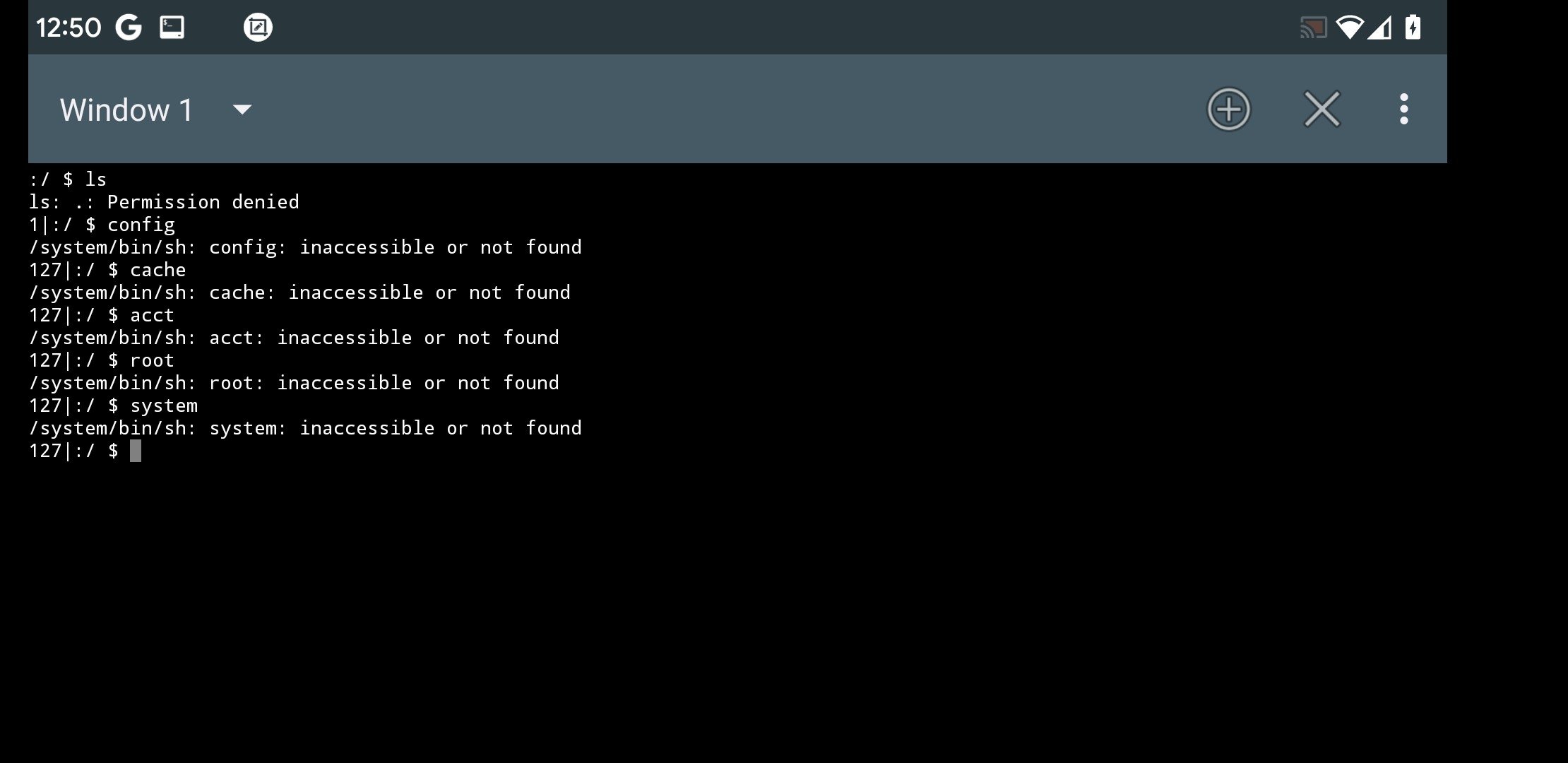Viewport: 1568px width, 763px height.
Task: Click the close session X icon
Action: (x=1320, y=108)
